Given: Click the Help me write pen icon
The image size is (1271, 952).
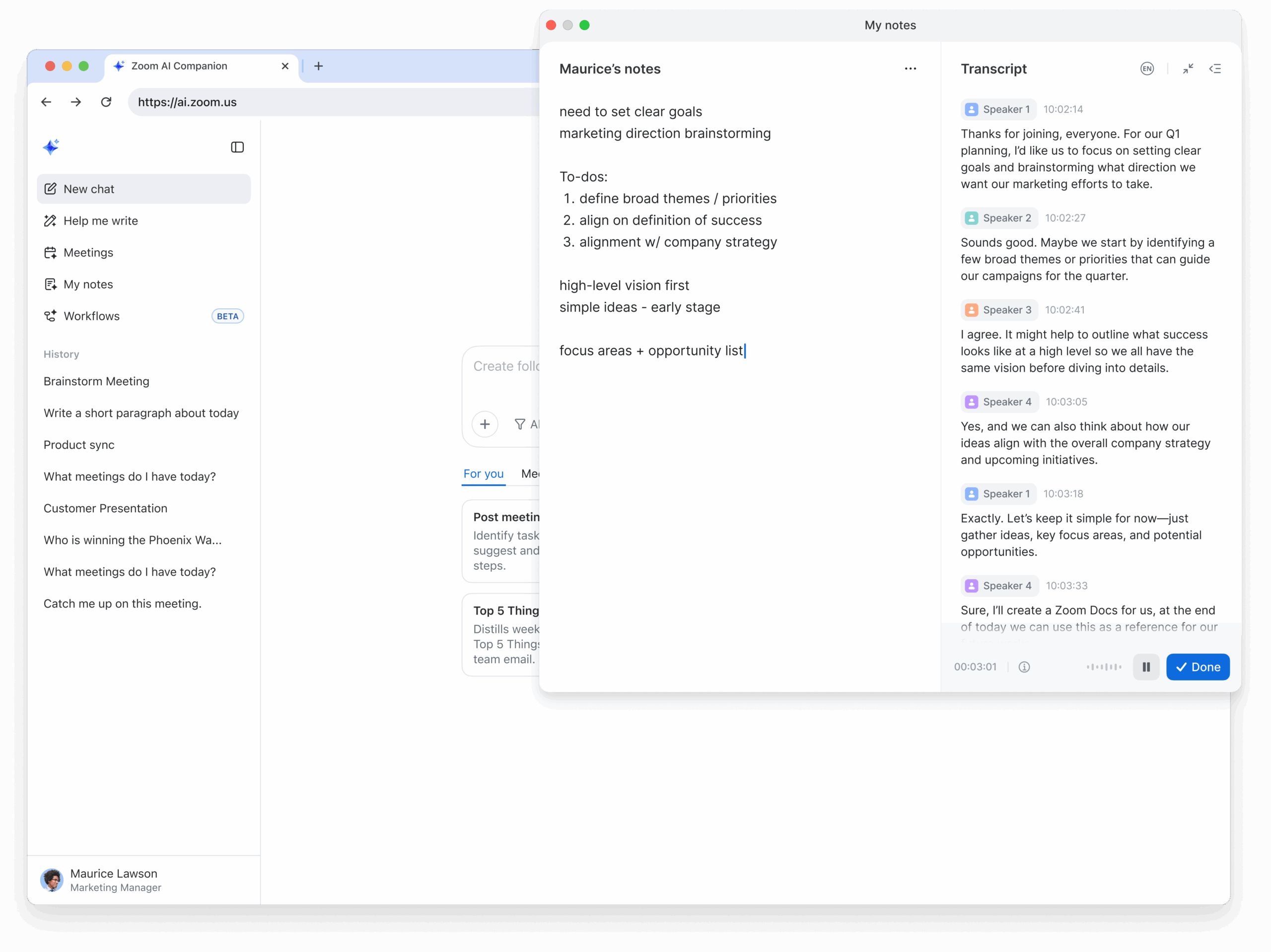Looking at the screenshot, I should point(51,220).
